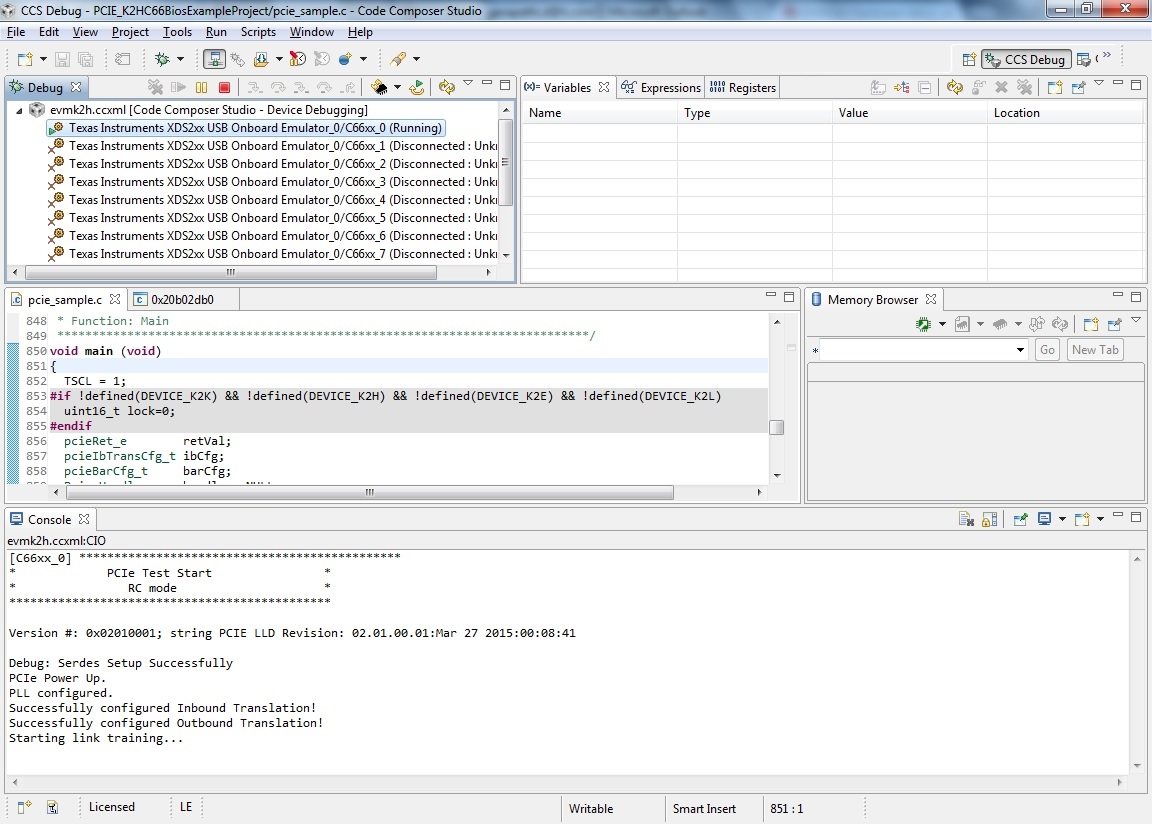This screenshot has height=824, width=1152.
Task: Click the Memory Browser address input field
Action: pos(918,350)
